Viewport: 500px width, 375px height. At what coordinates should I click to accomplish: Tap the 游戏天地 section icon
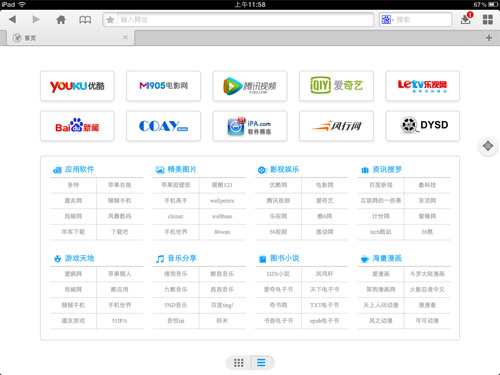(58, 259)
